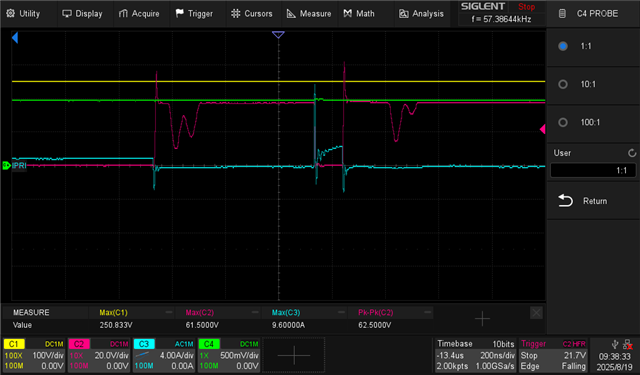
Task: Collapse the Max(C1) measurement column
Action: pyautogui.click(x=169, y=312)
